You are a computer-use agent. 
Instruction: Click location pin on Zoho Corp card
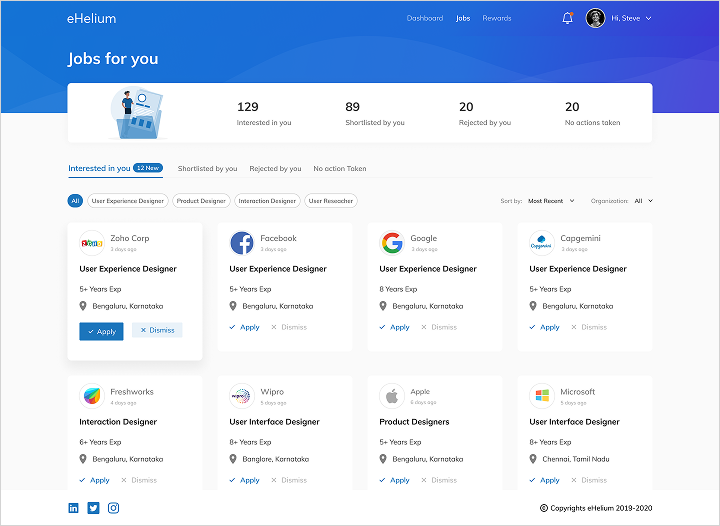click(x=83, y=306)
